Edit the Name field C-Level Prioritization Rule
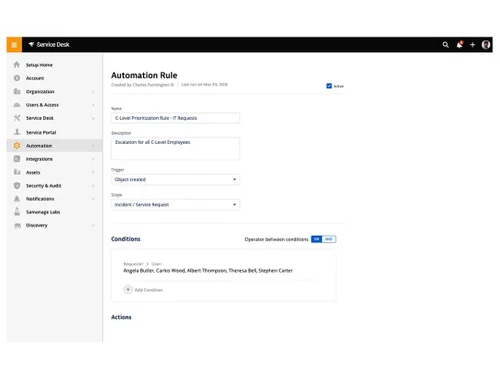This screenshot has height=375, width=500. pyautogui.click(x=175, y=118)
